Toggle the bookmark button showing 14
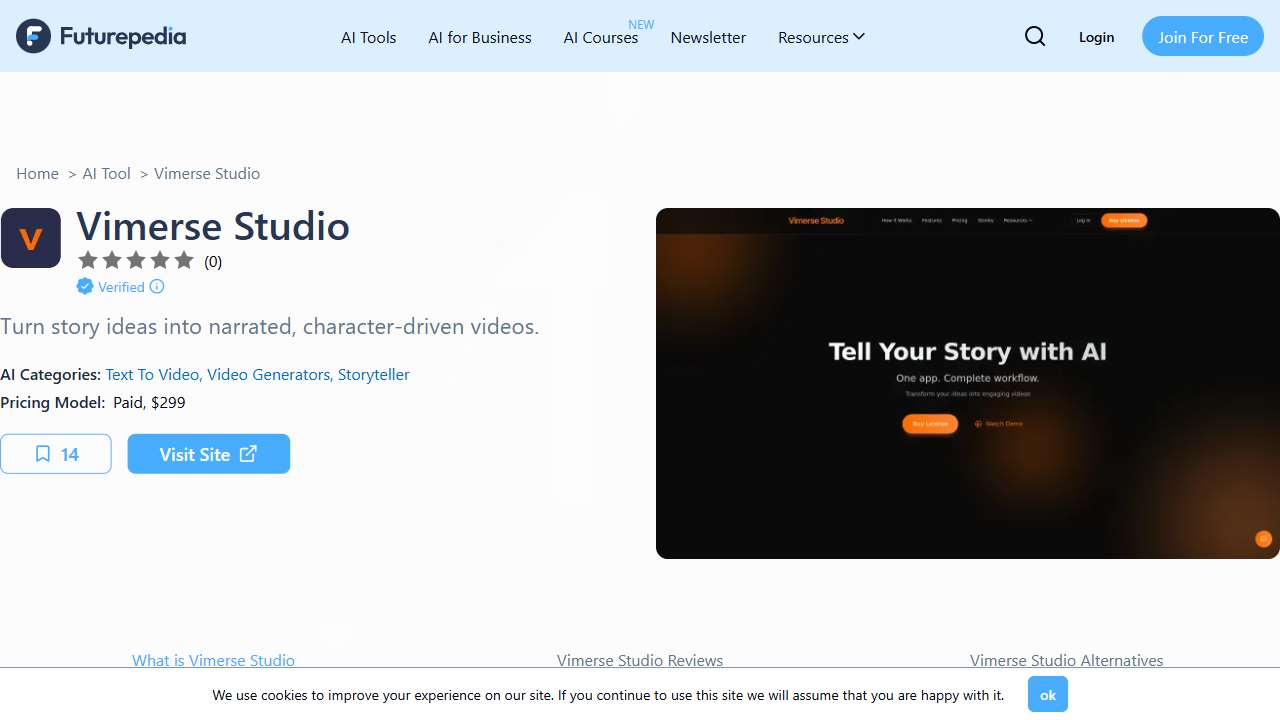The width and height of the screenshot is (1280, 720). 56,454
